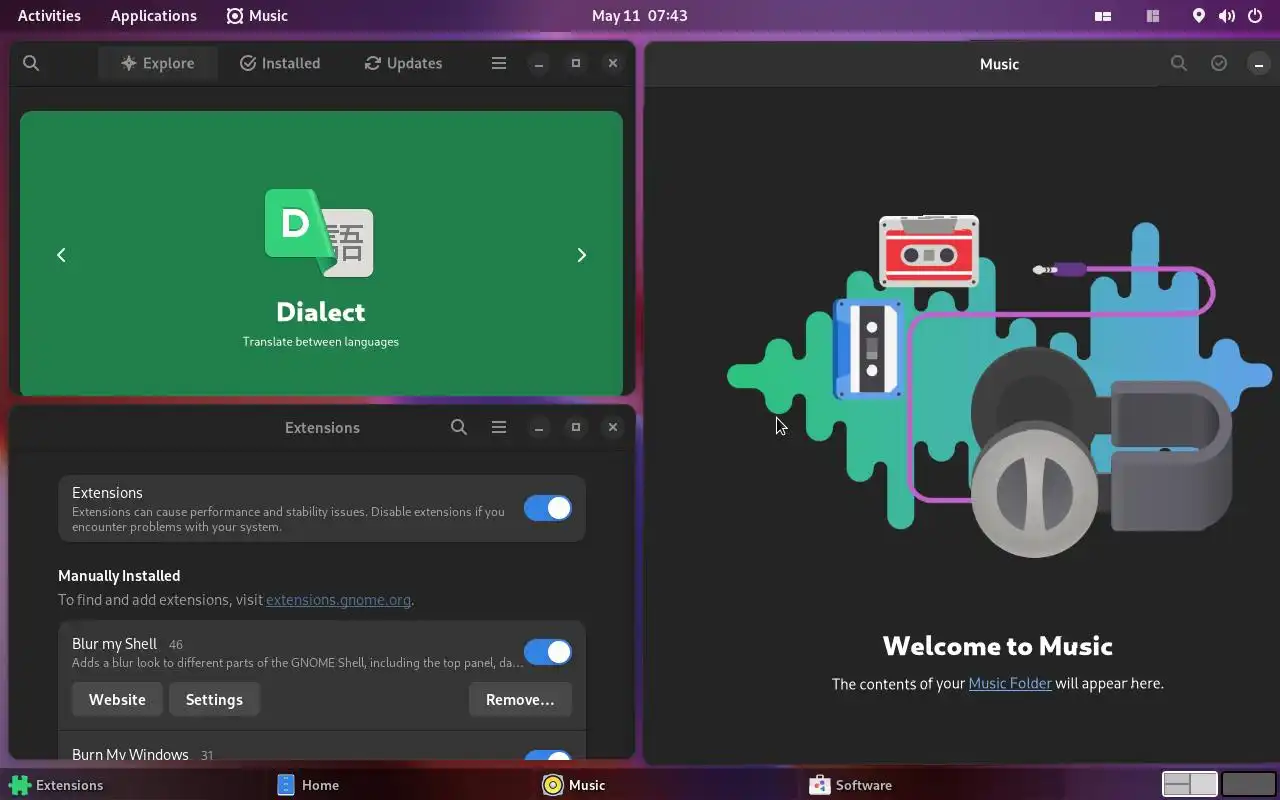Open the Updates tab in Software
1280x800 pixels.
(x=403, y=63)
